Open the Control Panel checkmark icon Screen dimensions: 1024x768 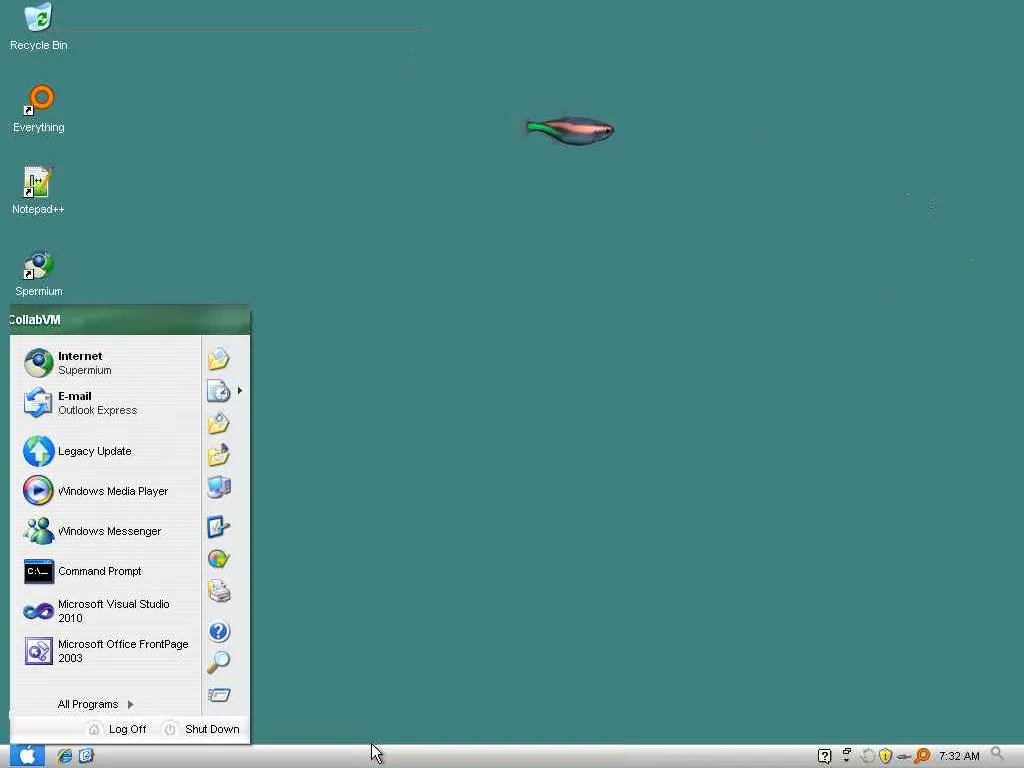coord(219,526)
